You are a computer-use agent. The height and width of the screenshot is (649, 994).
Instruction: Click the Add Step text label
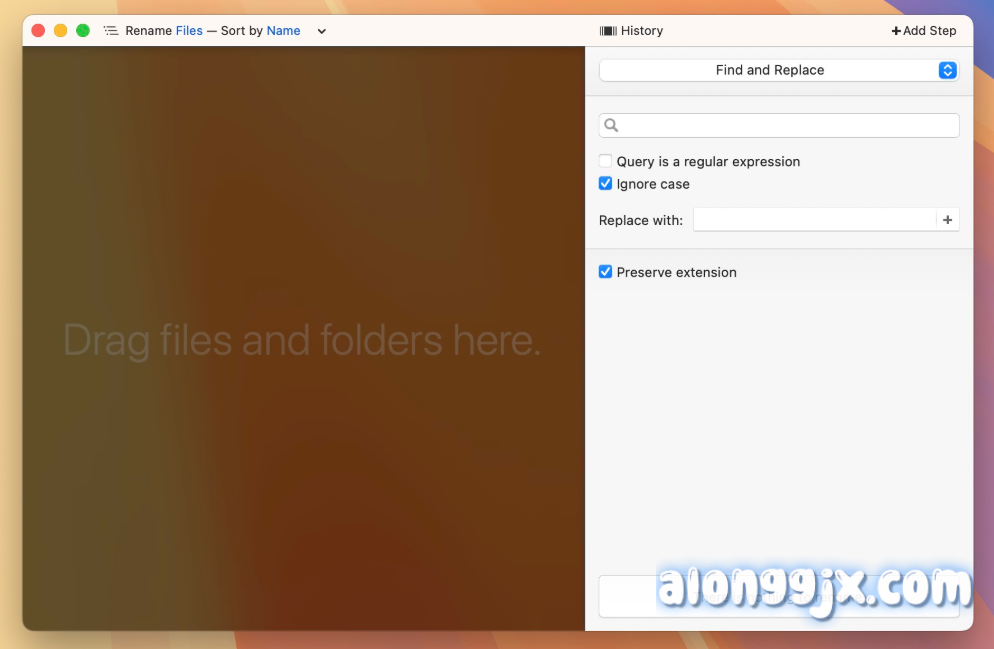click(930, 31)
